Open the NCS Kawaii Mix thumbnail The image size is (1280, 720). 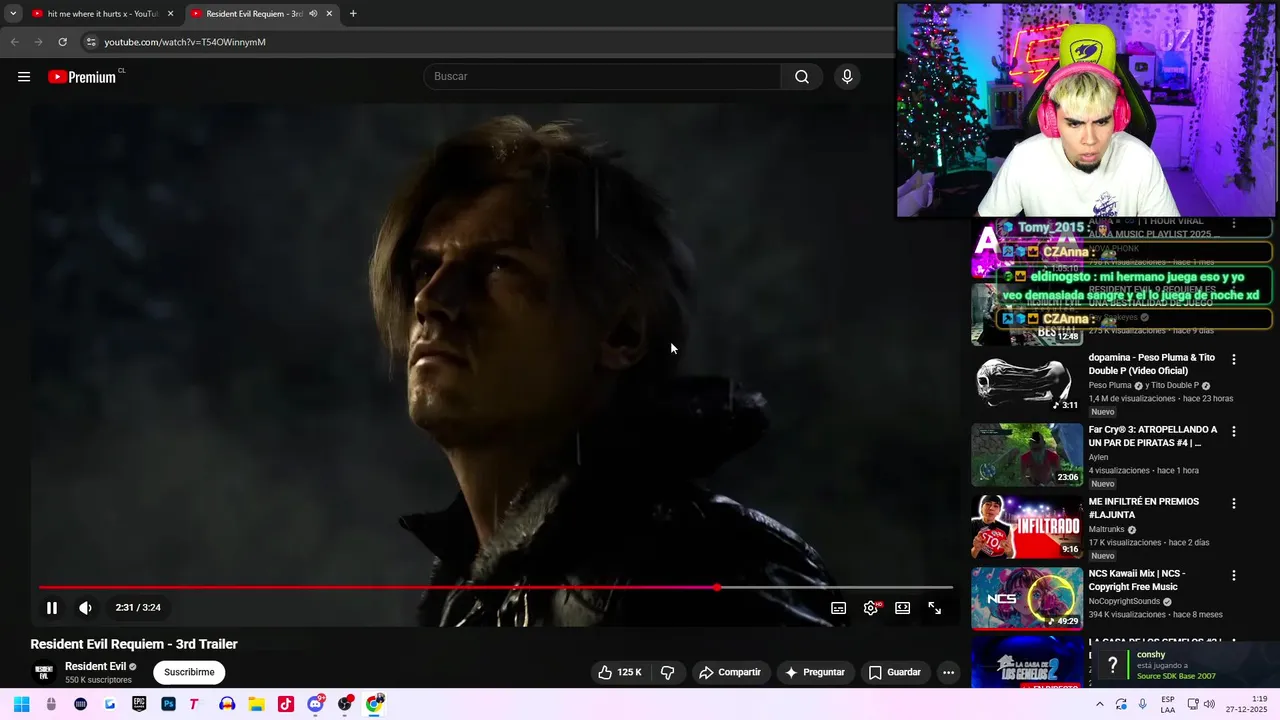pyautogui.click(x=1027, y=598)
